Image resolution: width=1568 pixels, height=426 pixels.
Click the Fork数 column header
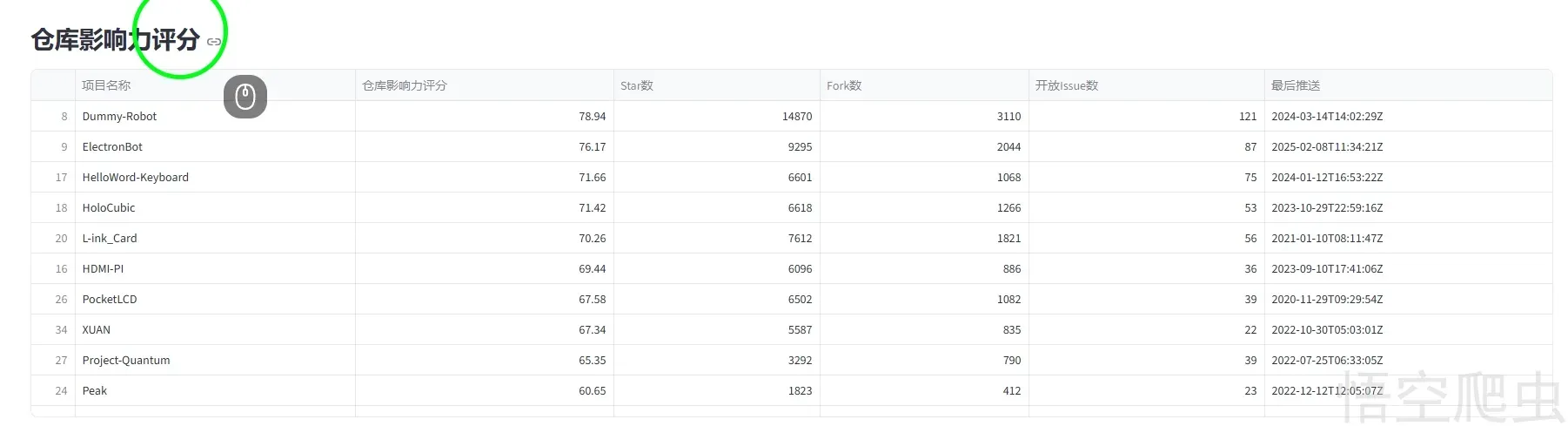(844, 85)
